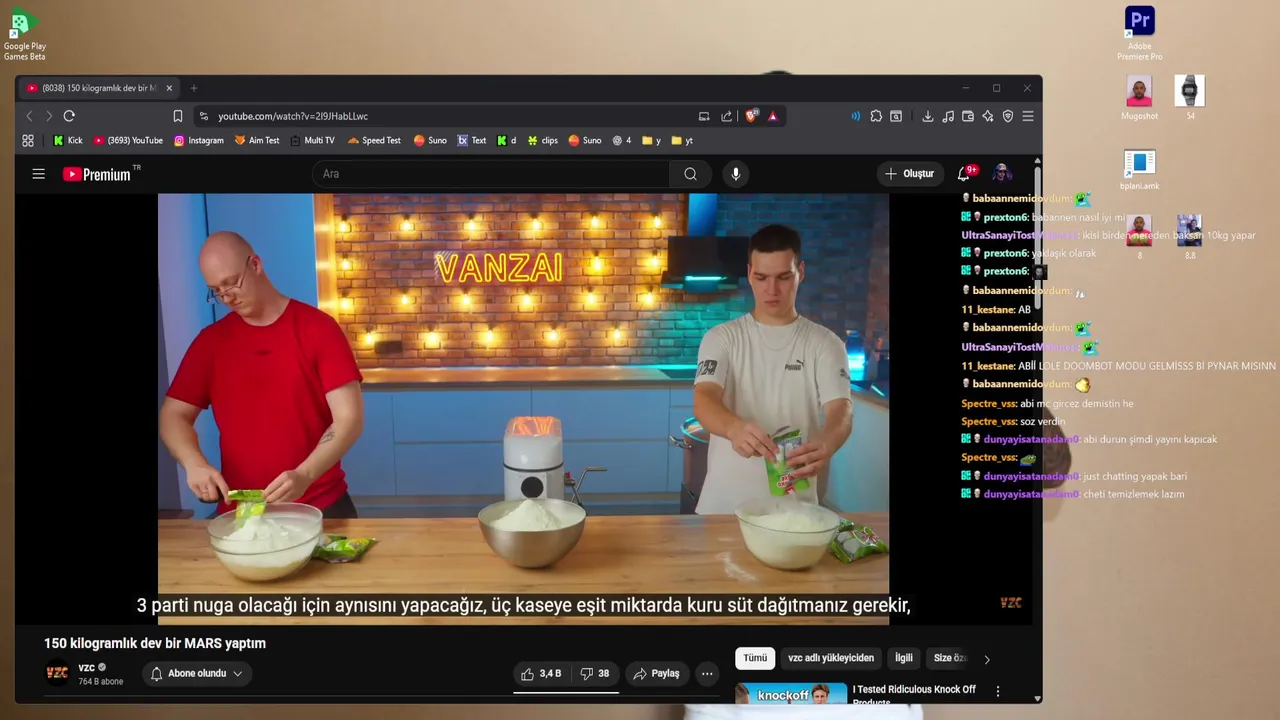Show next filter chips with right arrow
1280x720 pixels.
pyautogui.click(x=987, y=659)
